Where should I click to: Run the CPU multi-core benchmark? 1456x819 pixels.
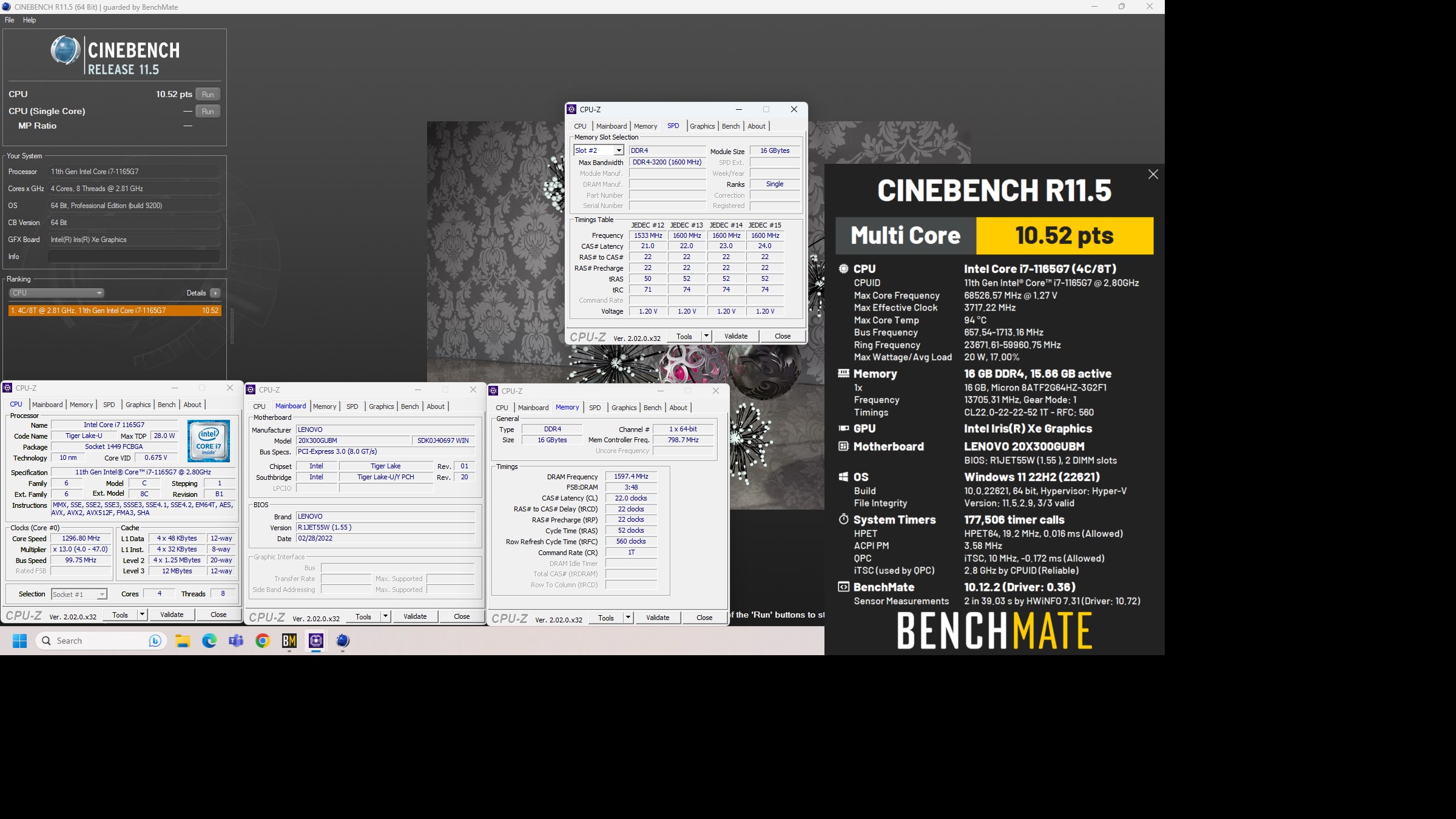[x=208, y=94]
